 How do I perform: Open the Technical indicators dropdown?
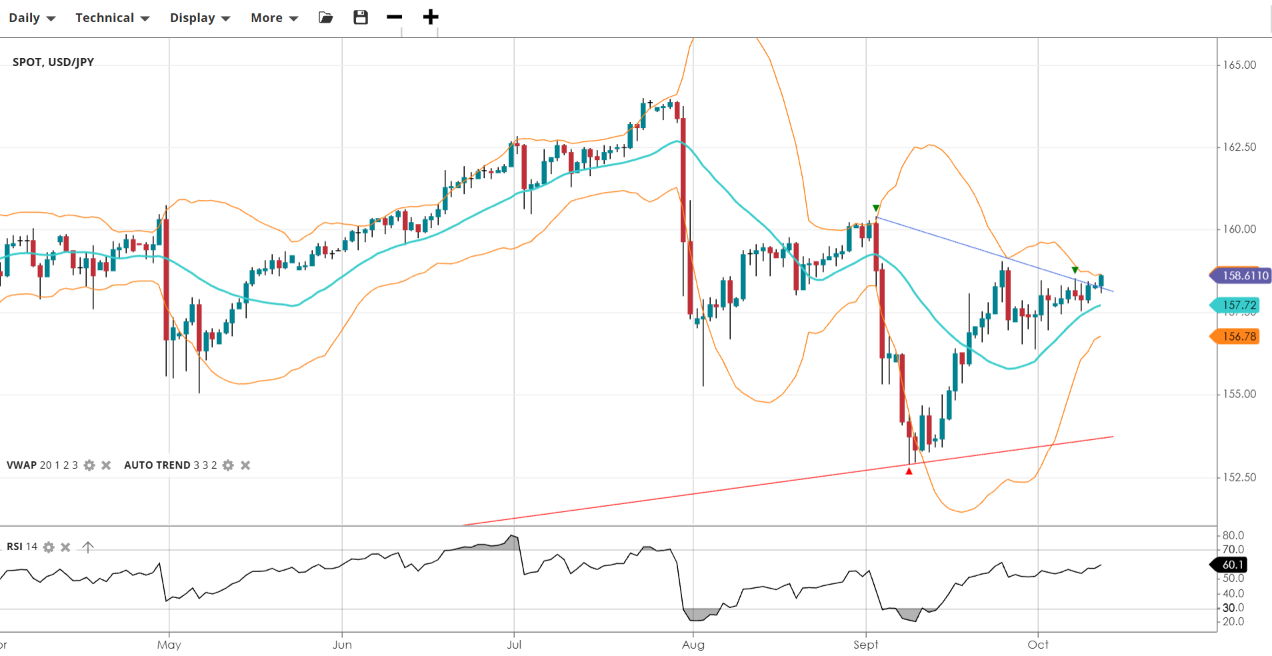[112, 18]
